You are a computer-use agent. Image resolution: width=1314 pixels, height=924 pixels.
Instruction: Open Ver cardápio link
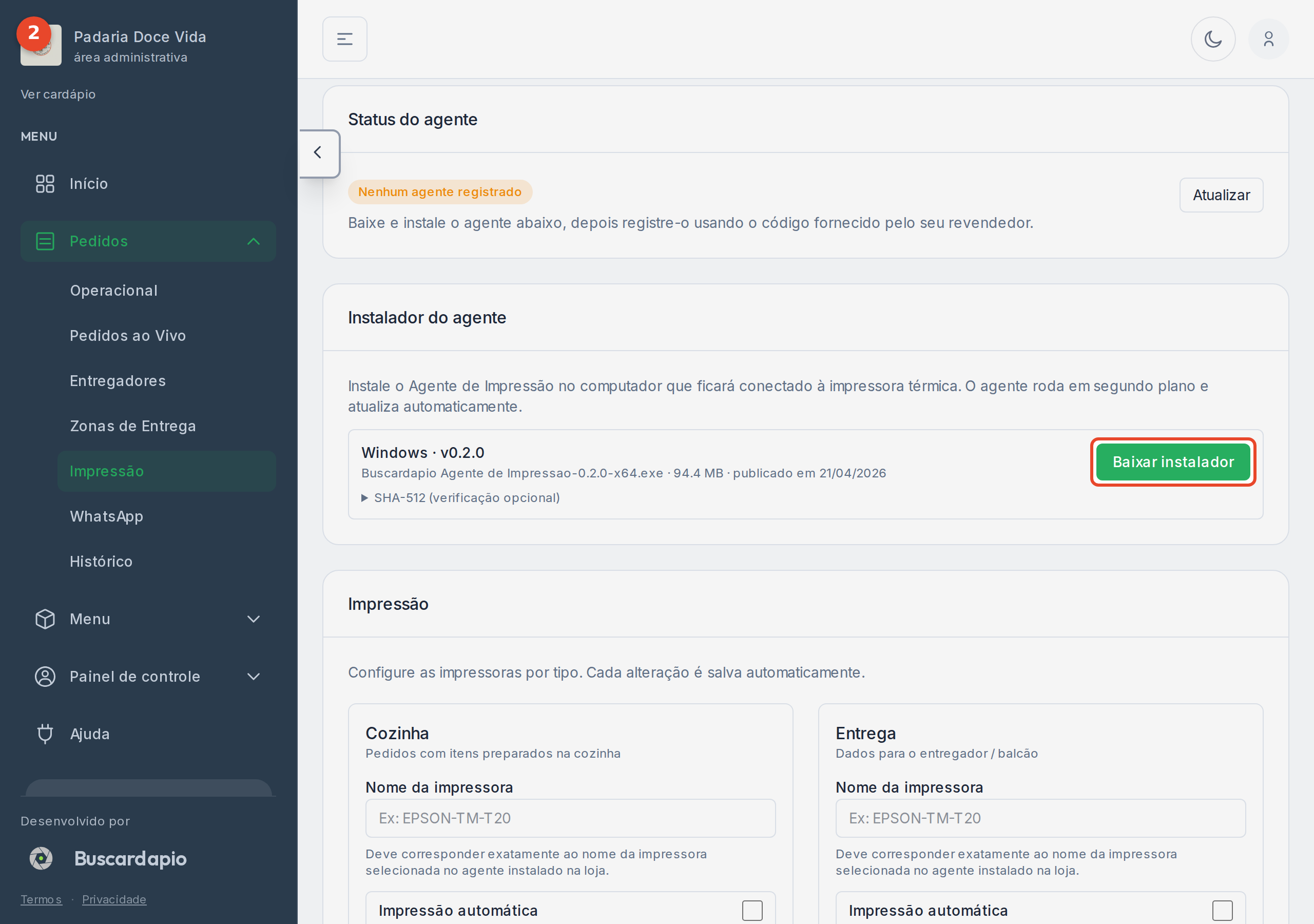[58, 94]
